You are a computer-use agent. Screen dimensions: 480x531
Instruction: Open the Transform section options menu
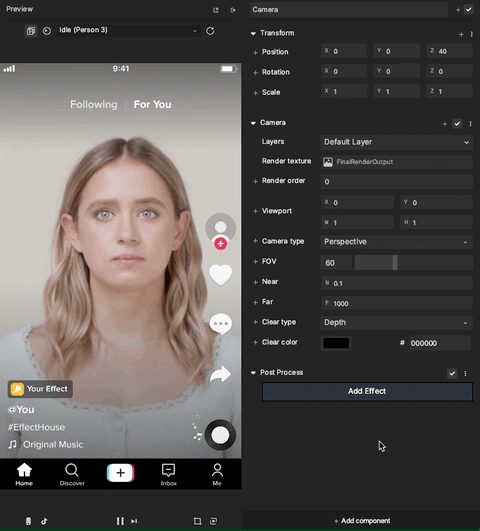472,34
